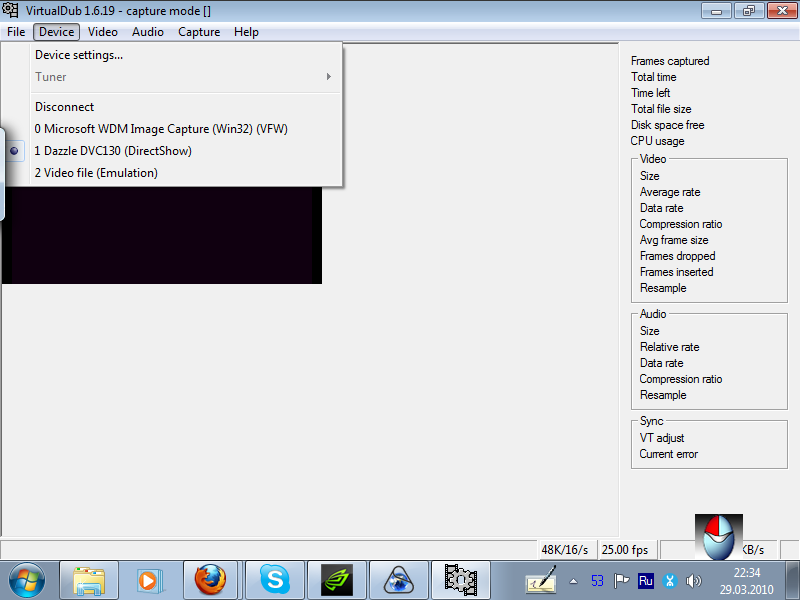Viewport: 800px width, 600px height.
Task: Open the Ru language selector
Action: pyautogui.click(x=646, y=580)
